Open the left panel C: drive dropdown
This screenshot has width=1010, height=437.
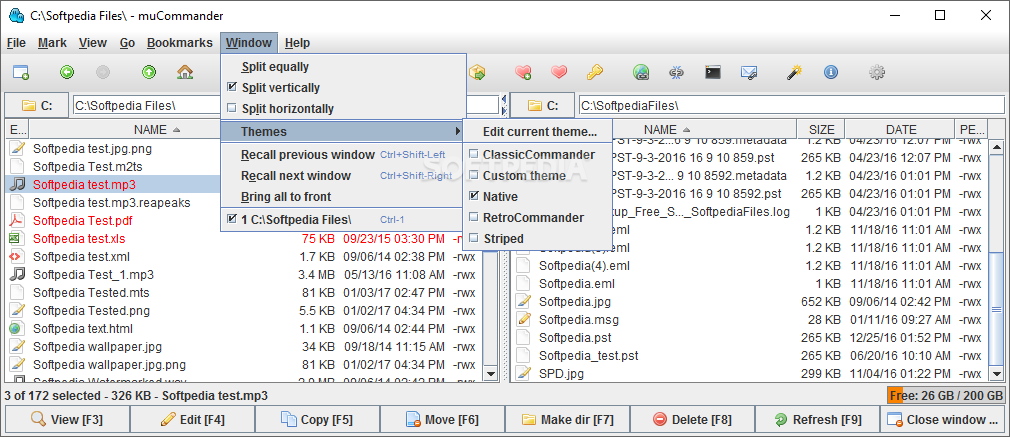point(37,106)
